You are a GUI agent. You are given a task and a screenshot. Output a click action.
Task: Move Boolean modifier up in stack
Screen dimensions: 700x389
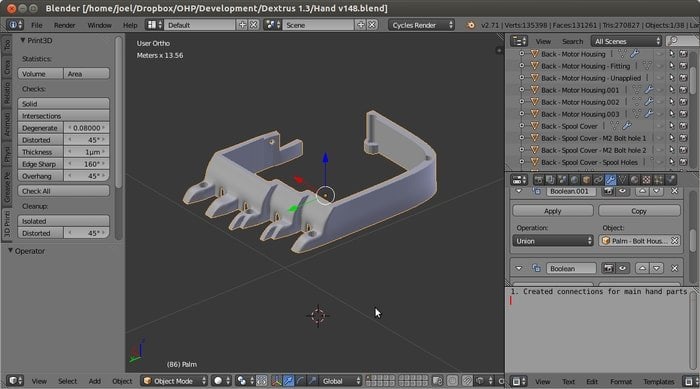click(x=642, y=268)
